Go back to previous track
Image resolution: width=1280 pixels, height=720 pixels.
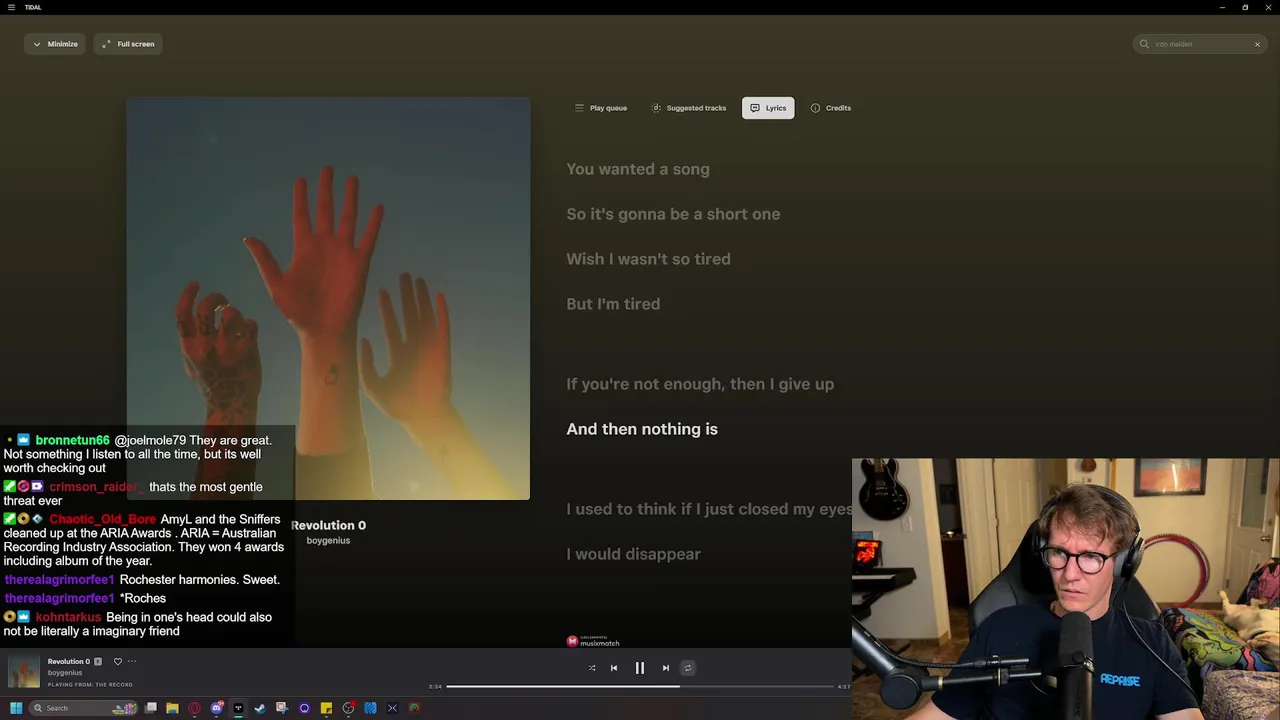[614, 668]
